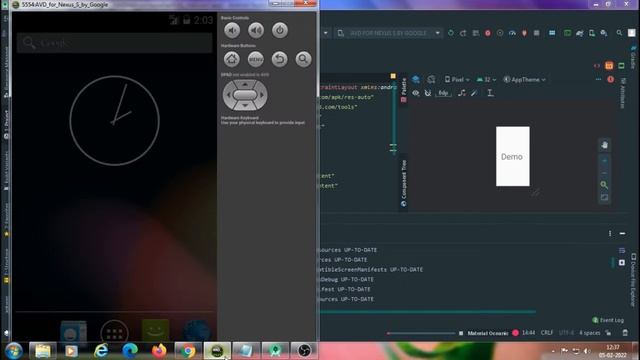The width and height of the screenshot is (640, 360).
Task: Click the background task progress bar
Action: tap(421, 333)
